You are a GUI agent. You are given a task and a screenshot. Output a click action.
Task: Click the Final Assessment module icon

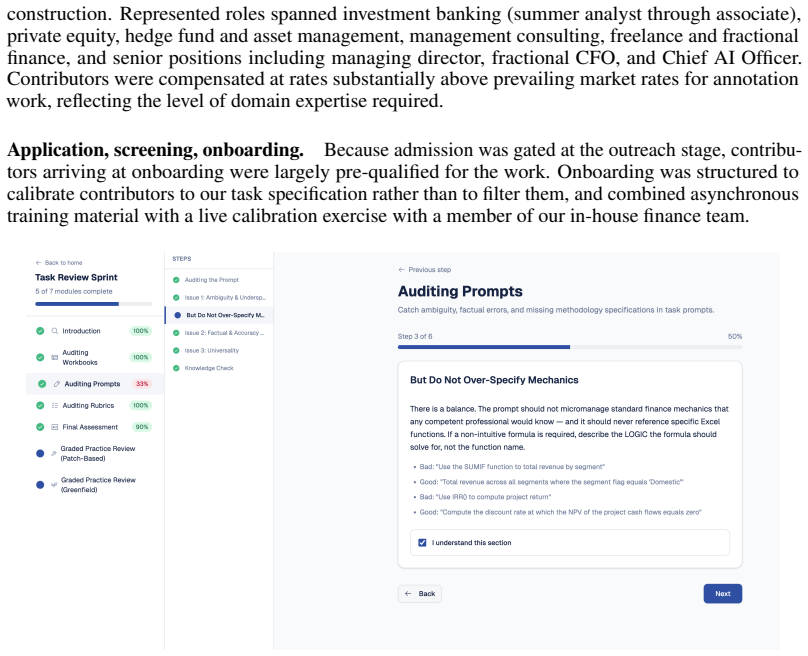click(55, 427)
